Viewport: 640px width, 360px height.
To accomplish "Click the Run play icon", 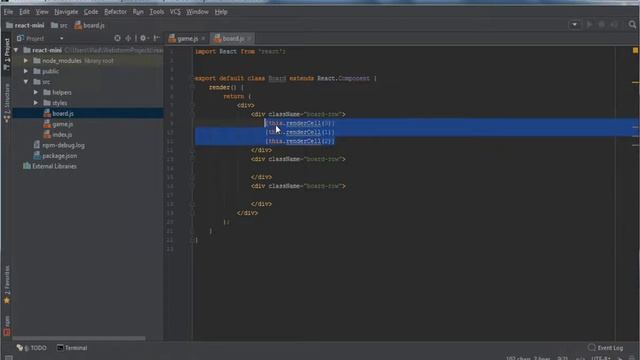I will coord(589,25).
